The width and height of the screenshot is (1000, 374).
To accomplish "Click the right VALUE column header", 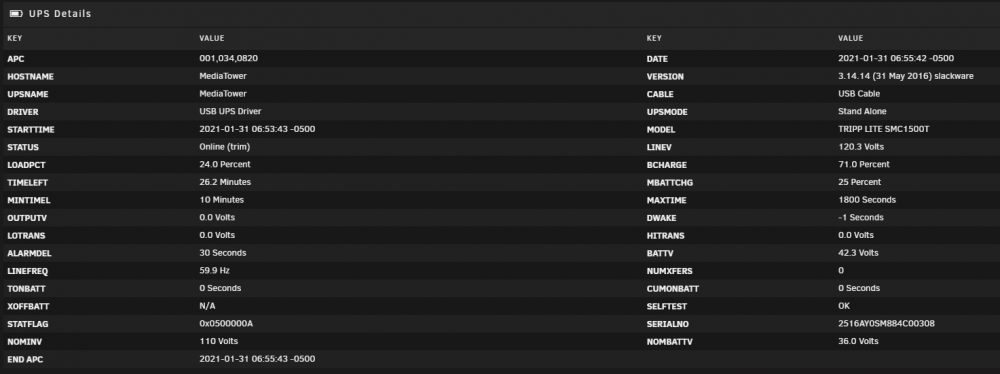I will tap(850, 38).
